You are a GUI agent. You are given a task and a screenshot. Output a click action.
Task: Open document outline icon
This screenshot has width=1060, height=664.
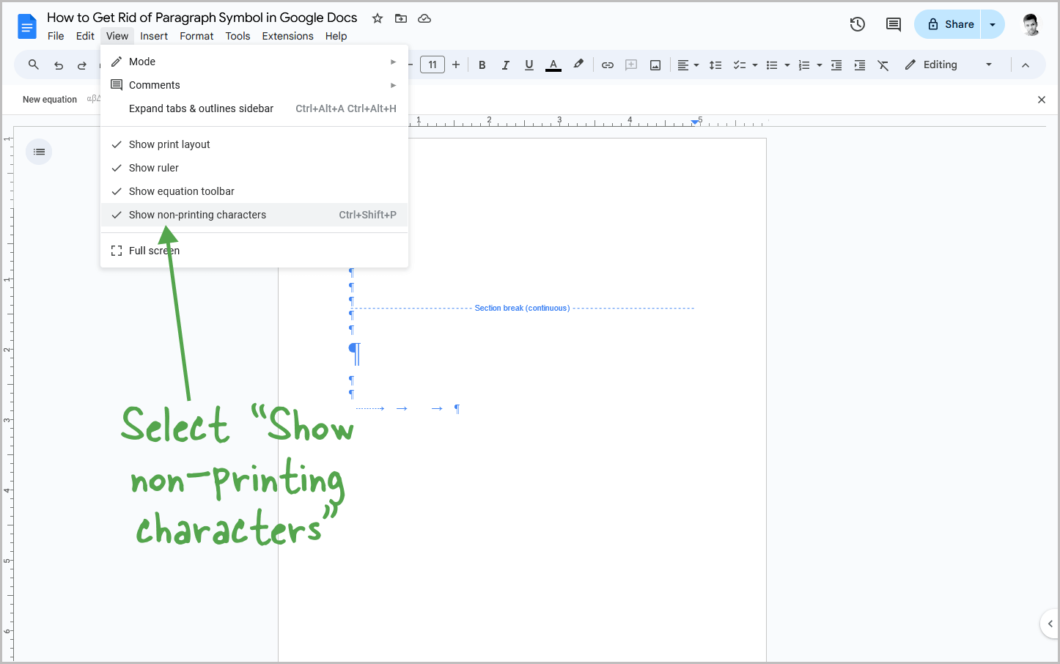39,151
